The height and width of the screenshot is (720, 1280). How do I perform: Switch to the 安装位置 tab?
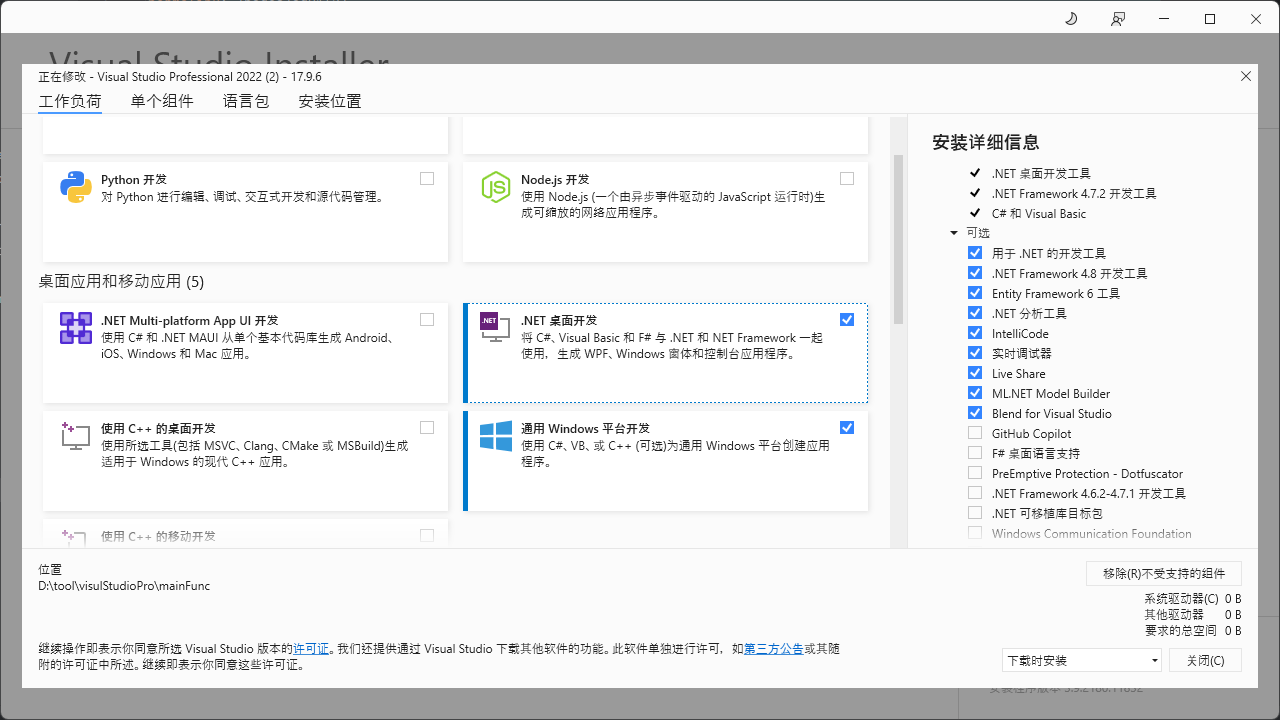pos(330,101)
